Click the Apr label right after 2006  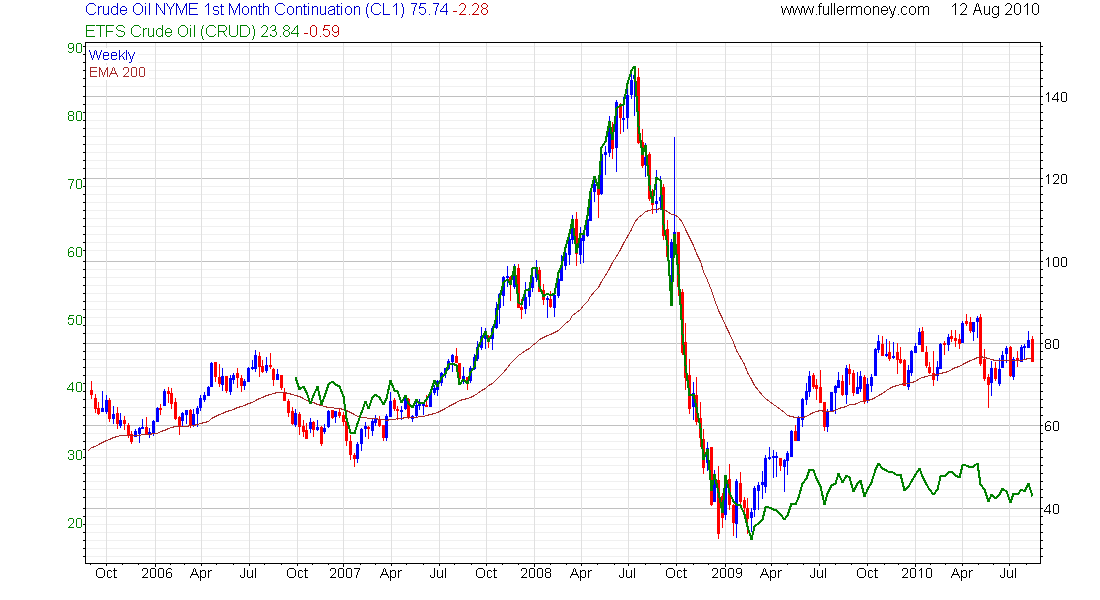pyautogui.click(x=201, y=573)
